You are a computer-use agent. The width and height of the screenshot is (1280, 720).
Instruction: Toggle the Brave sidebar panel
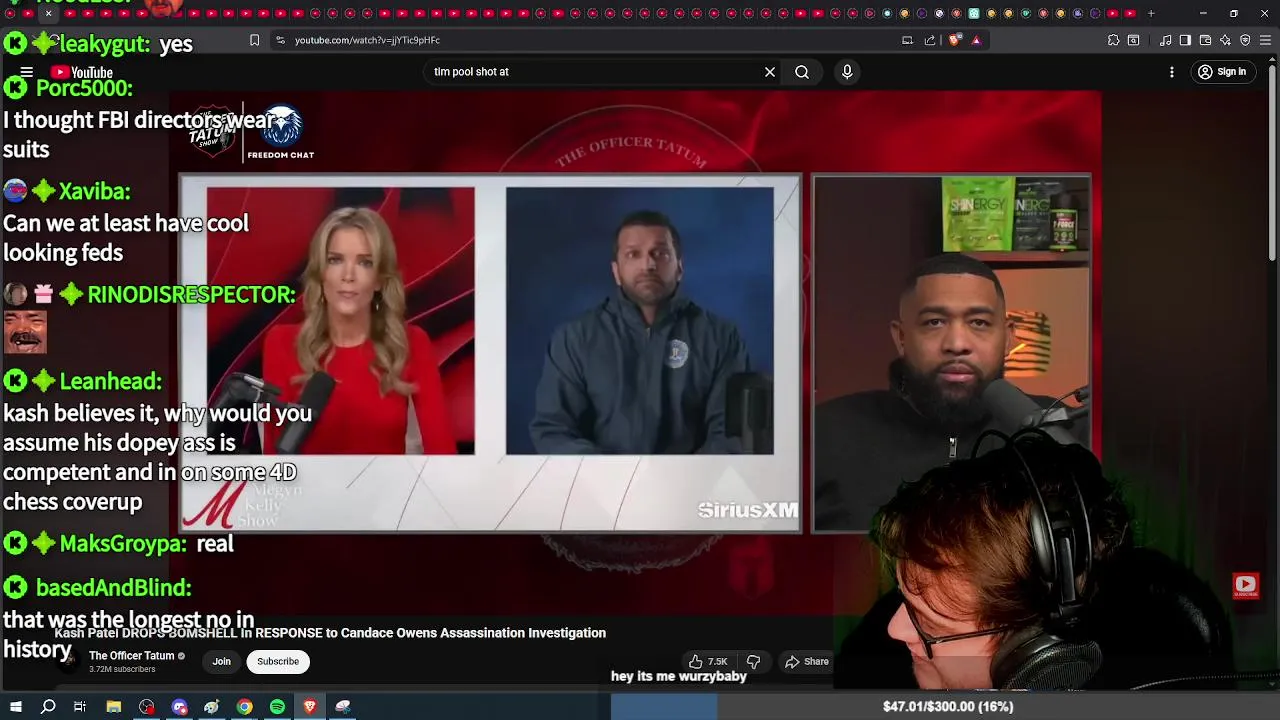[1185, 40]
